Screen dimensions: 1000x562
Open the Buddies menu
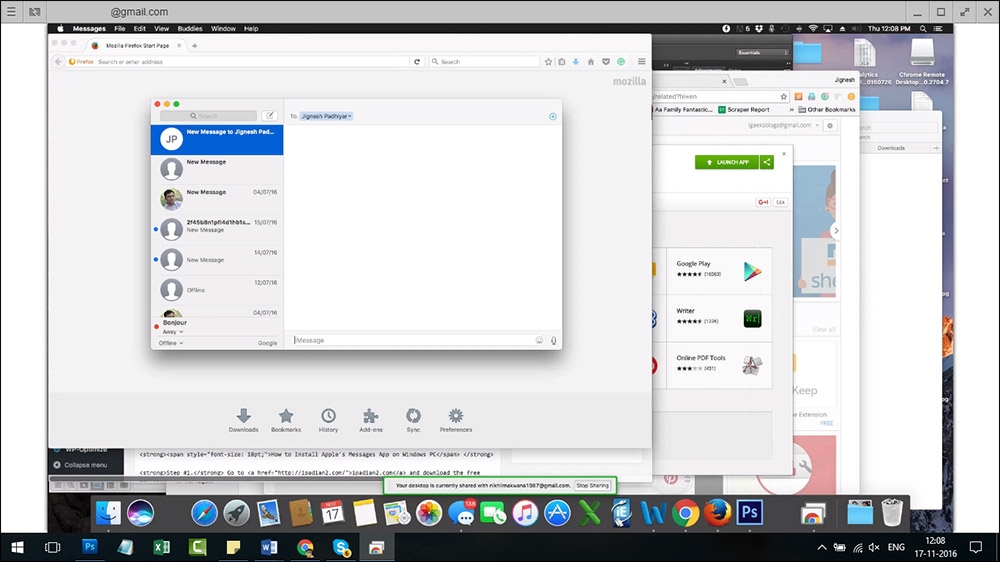click(190, 29)
